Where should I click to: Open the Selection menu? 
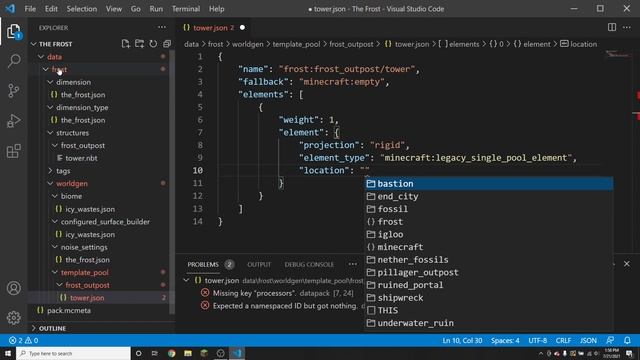pos(82,9)
